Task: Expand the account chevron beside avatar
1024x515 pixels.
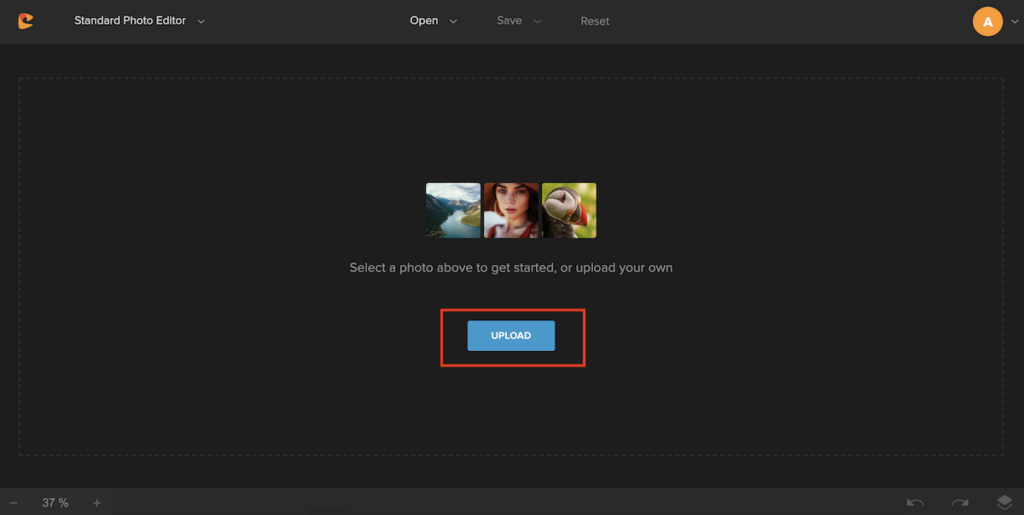Action: (1014, 22)
